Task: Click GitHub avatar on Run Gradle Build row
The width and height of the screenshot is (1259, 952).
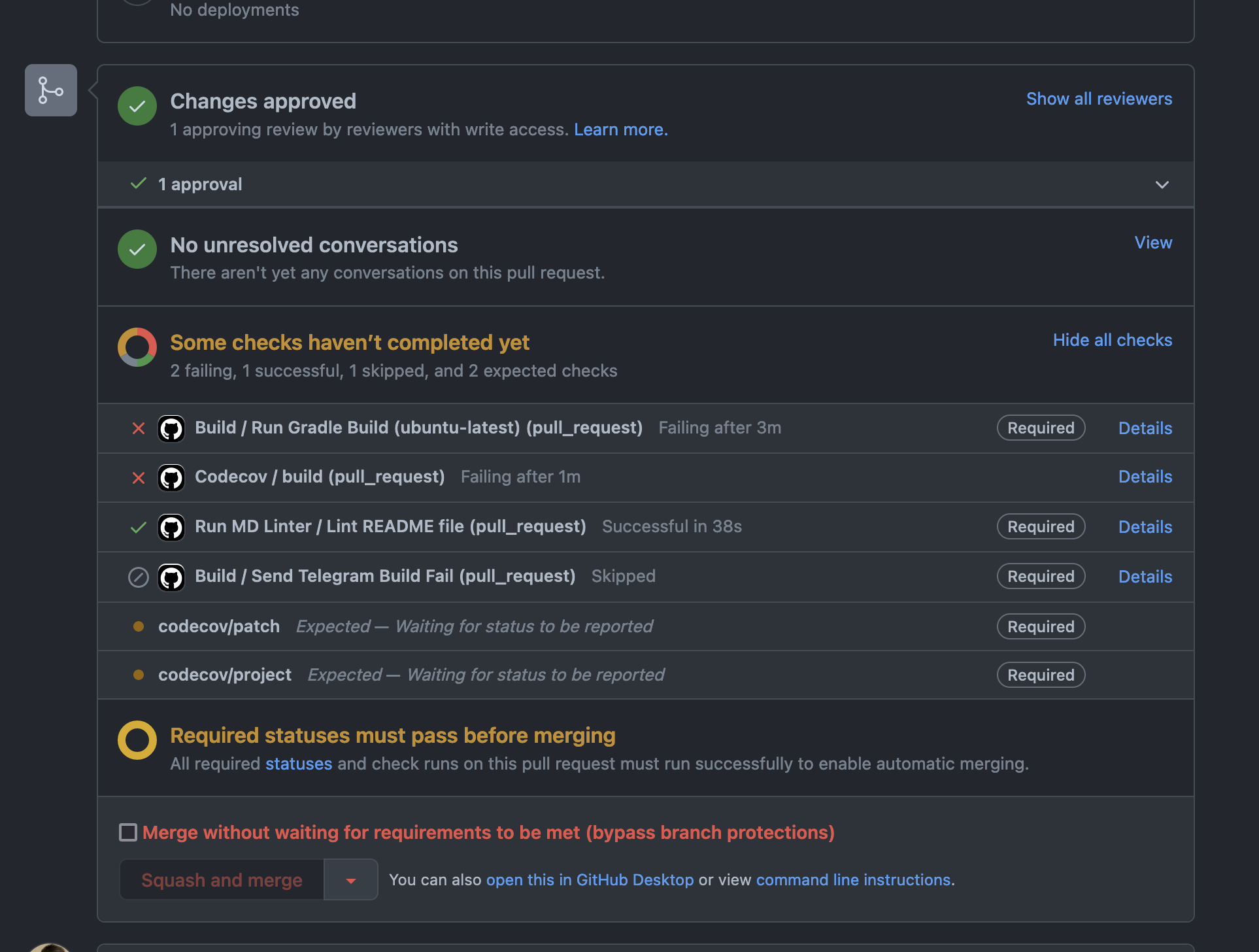Action: click(x=171, y=429)
